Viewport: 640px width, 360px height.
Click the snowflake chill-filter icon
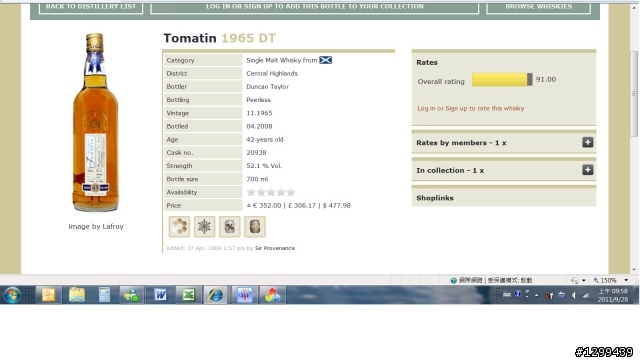pos(204,227)
